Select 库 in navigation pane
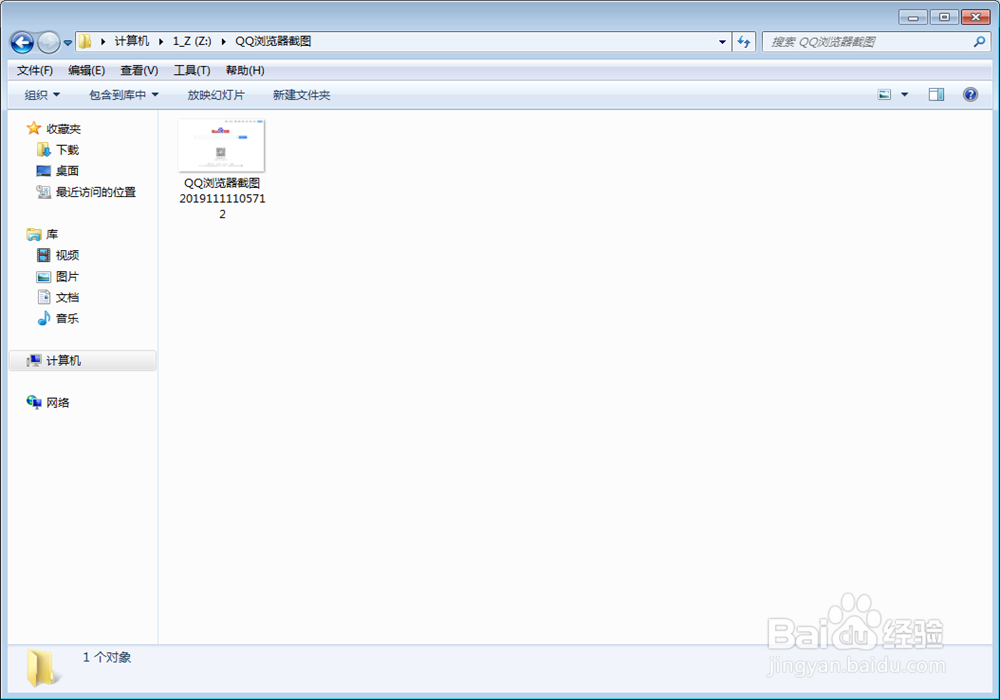The width and height of the screenshot is (1000, 700). coord(42,235)
